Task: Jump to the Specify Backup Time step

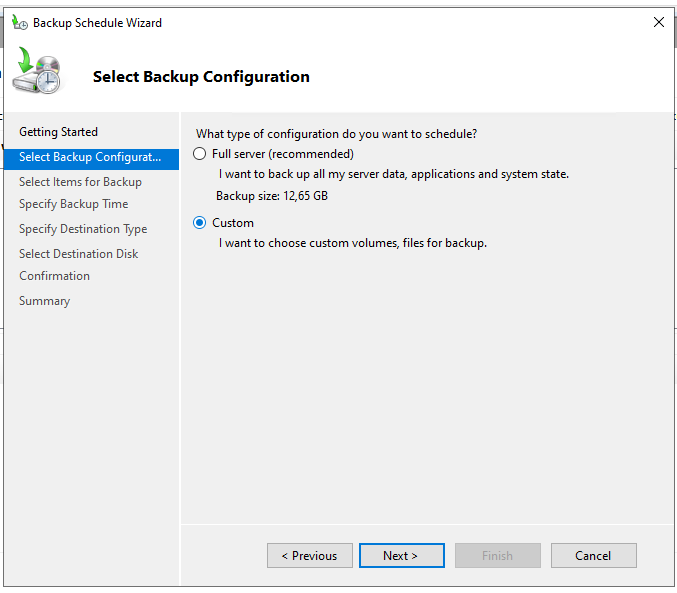Action: (73, 204)
